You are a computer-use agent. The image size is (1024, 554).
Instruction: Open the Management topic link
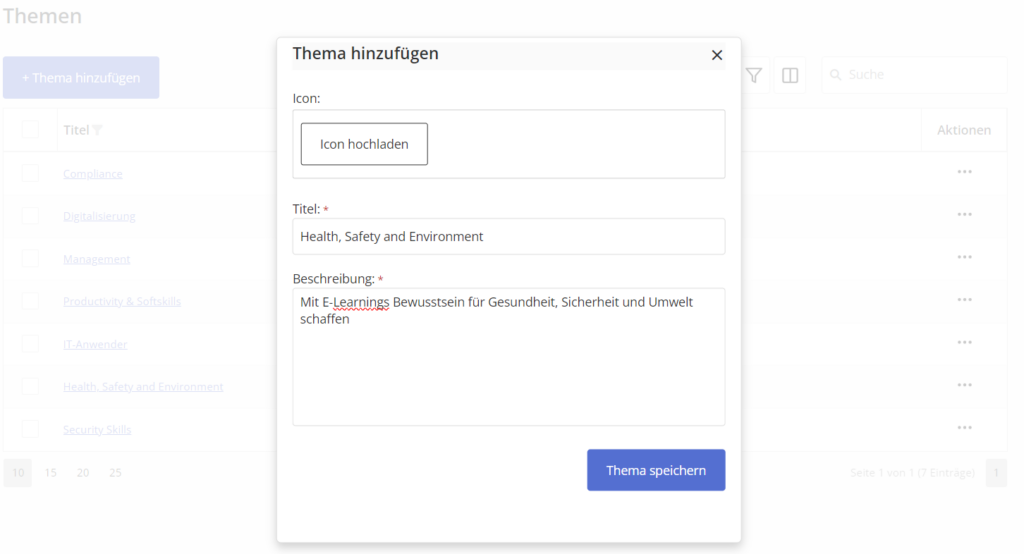tap(97, 259)
